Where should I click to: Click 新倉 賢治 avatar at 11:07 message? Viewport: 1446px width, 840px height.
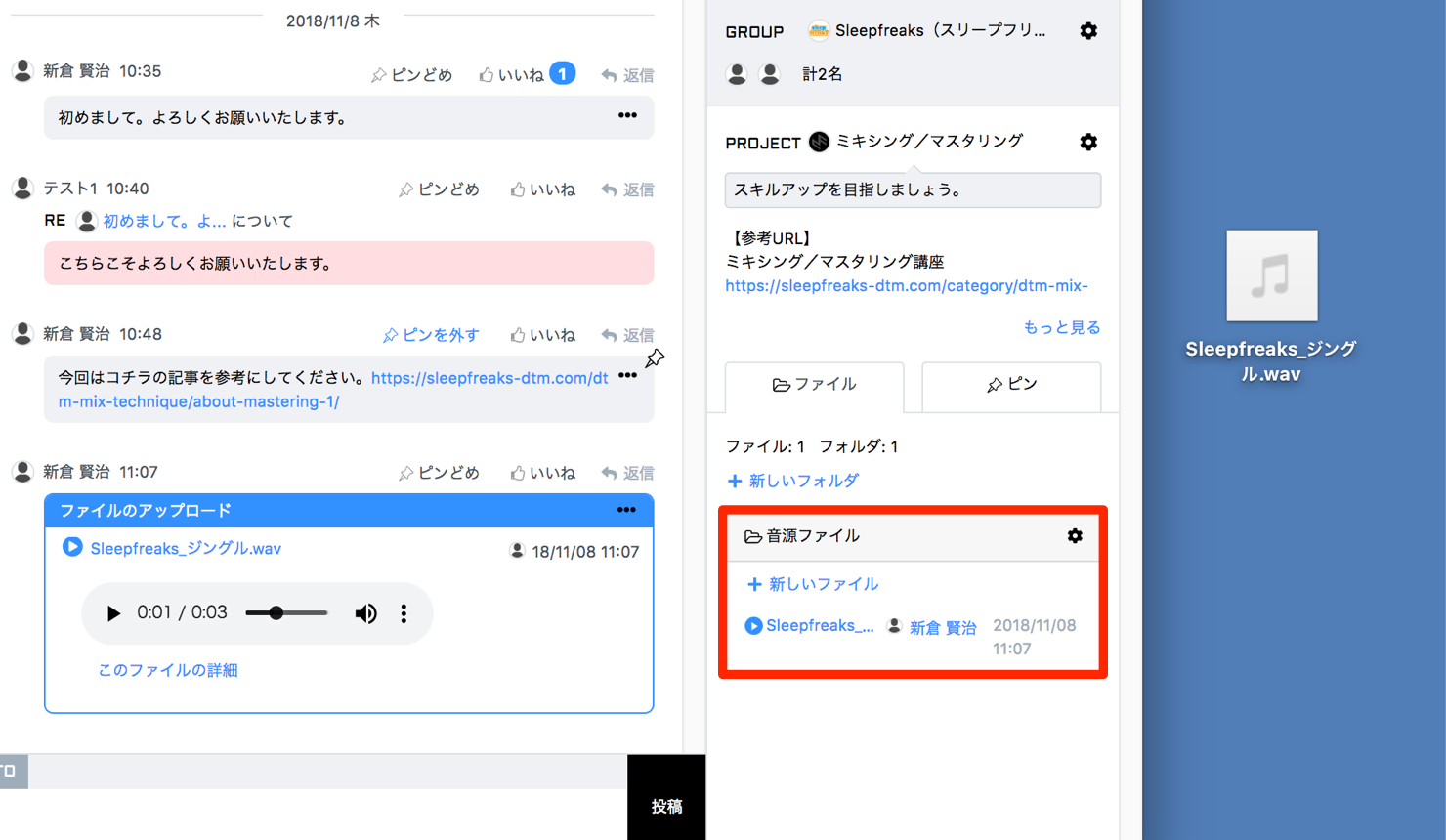[x=22, y=472]
